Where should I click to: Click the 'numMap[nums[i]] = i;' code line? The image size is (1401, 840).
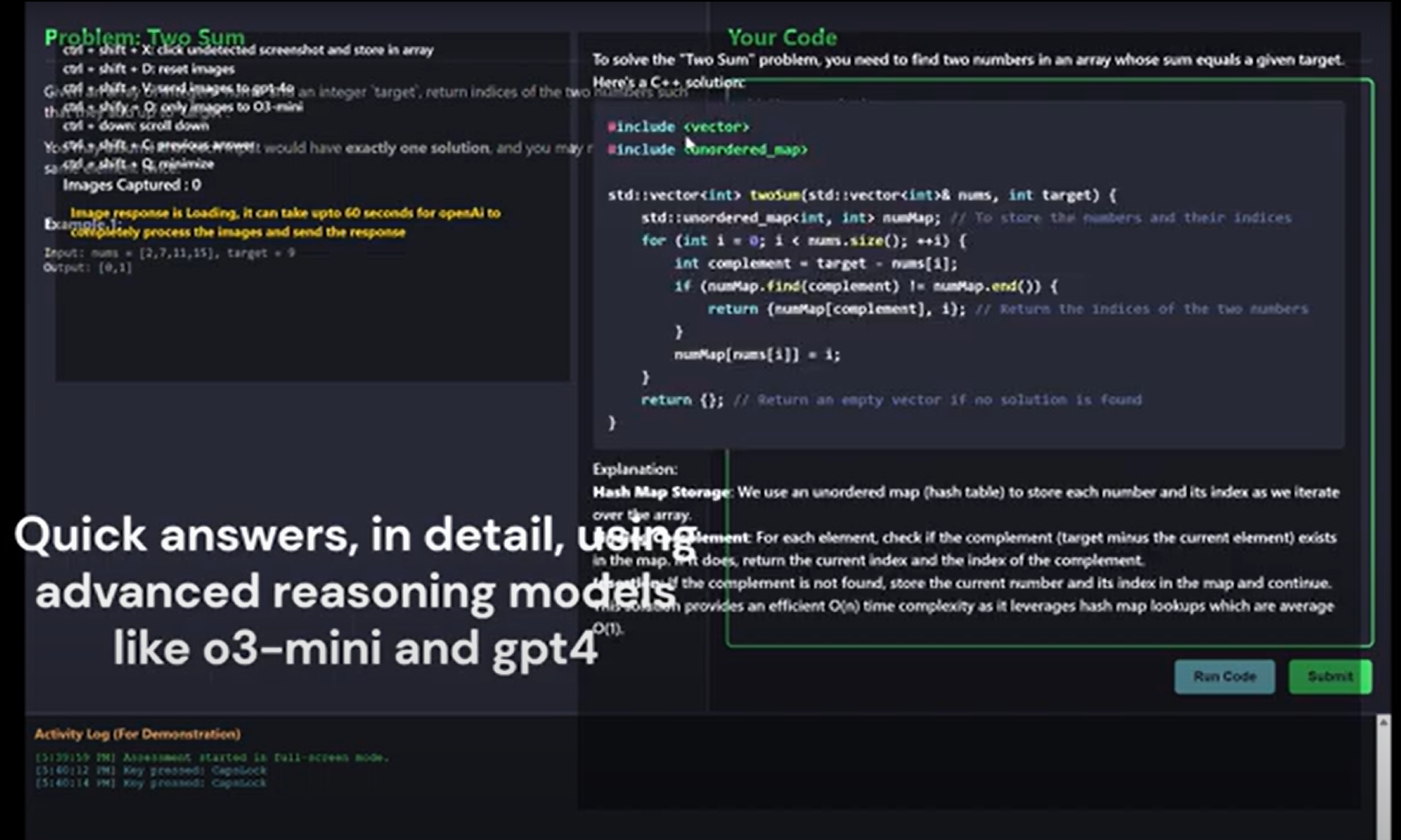coord(757,355)
